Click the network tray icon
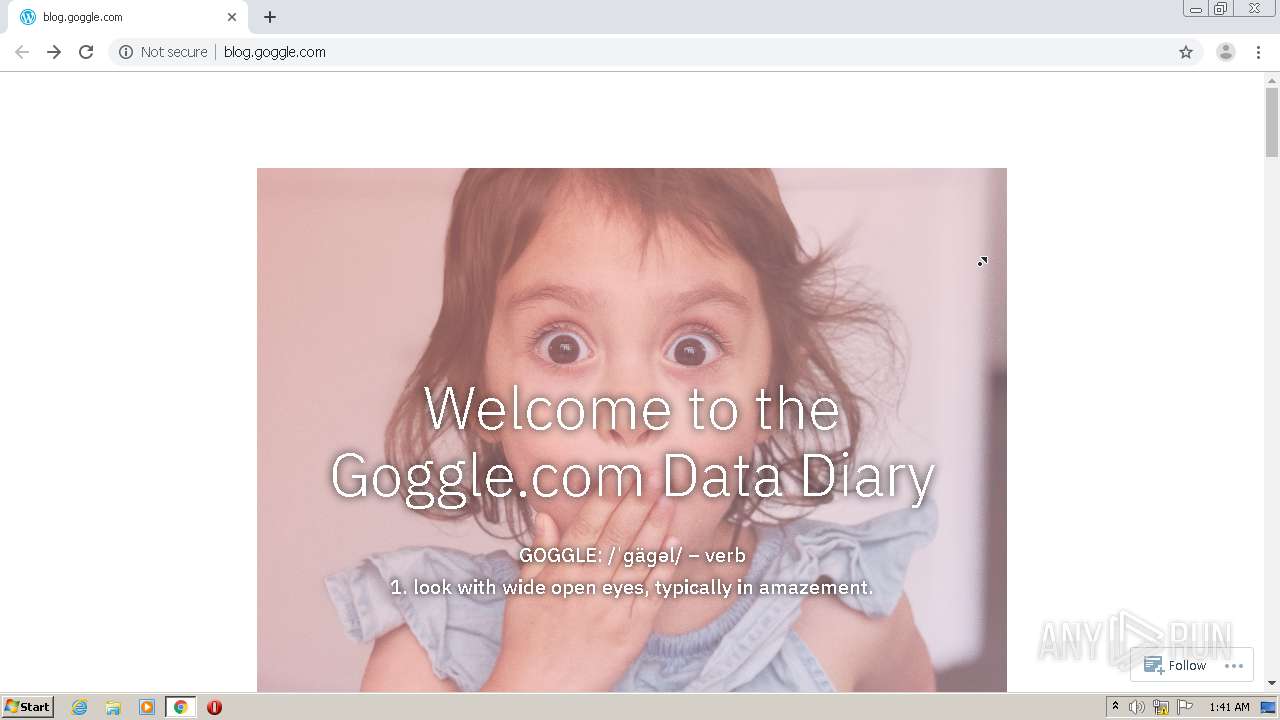The height and width of the screenshot is (720, 1280). pos(1161,707)
